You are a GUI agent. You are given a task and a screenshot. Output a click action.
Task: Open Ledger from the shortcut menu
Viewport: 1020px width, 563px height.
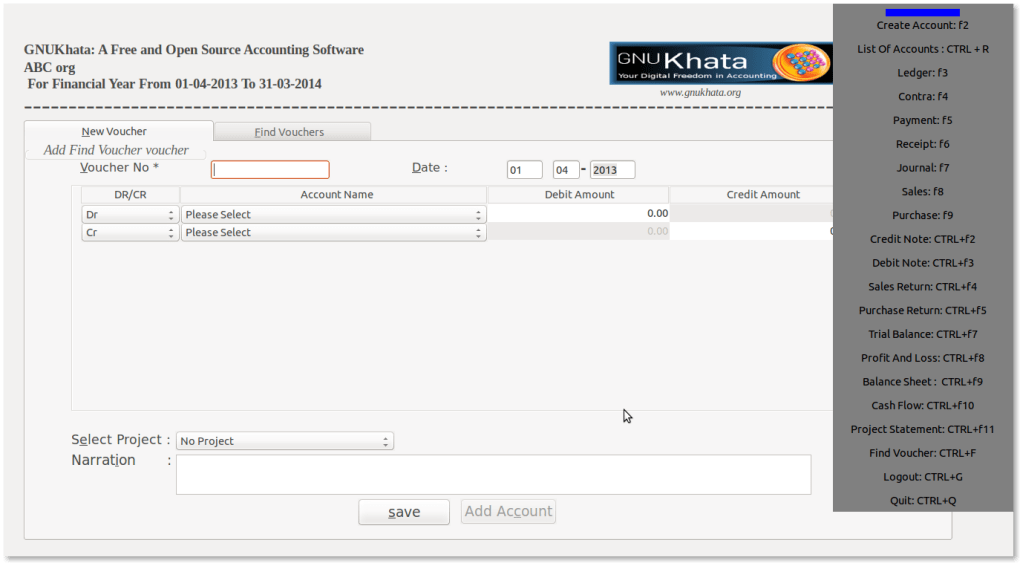[x=922, y=73]
